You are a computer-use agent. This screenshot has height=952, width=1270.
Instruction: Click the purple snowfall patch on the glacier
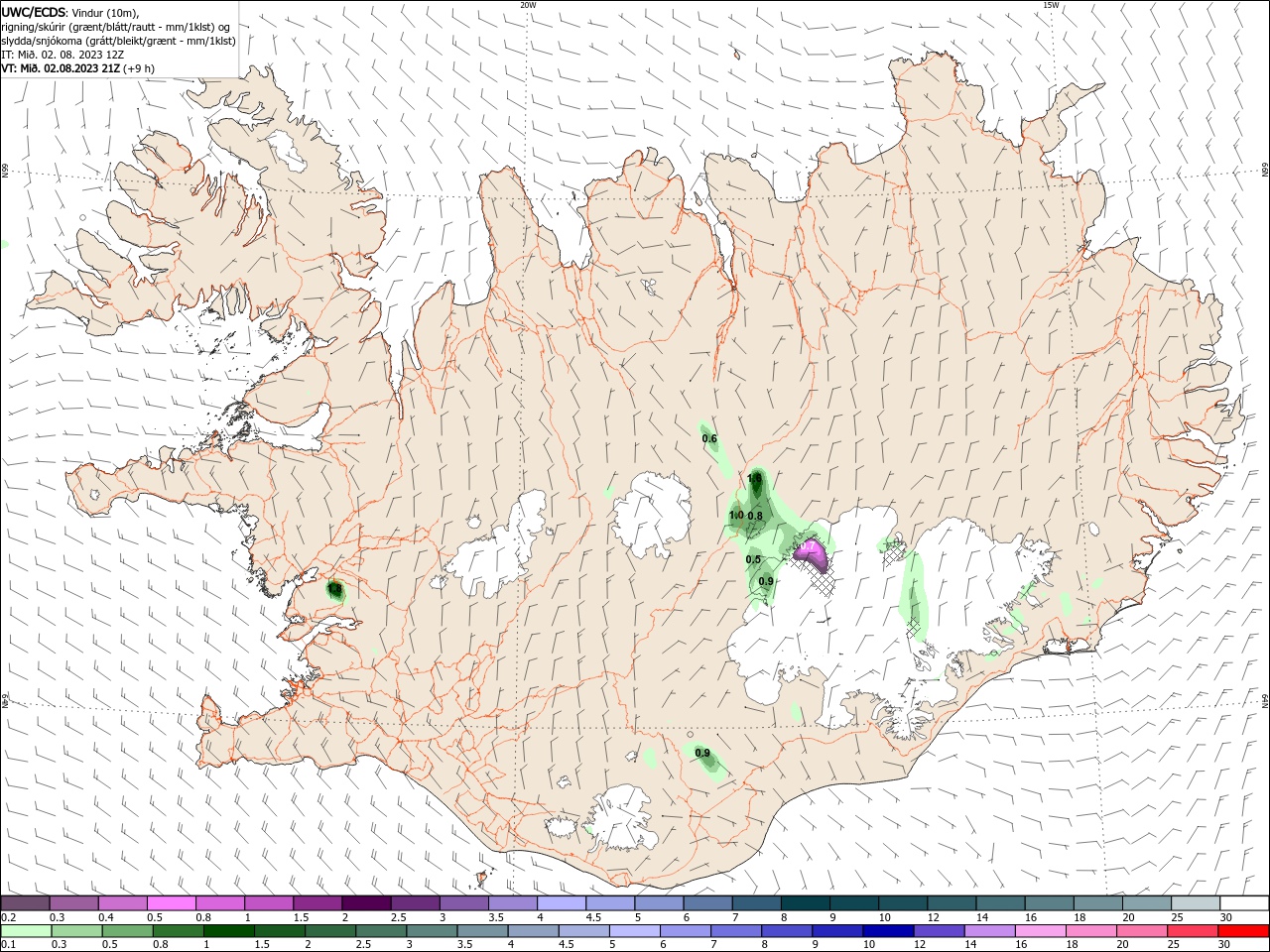point(813,555)
